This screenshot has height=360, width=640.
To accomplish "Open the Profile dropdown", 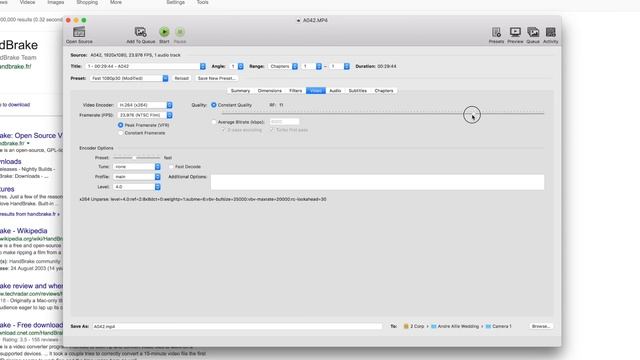I will point(137,177).
